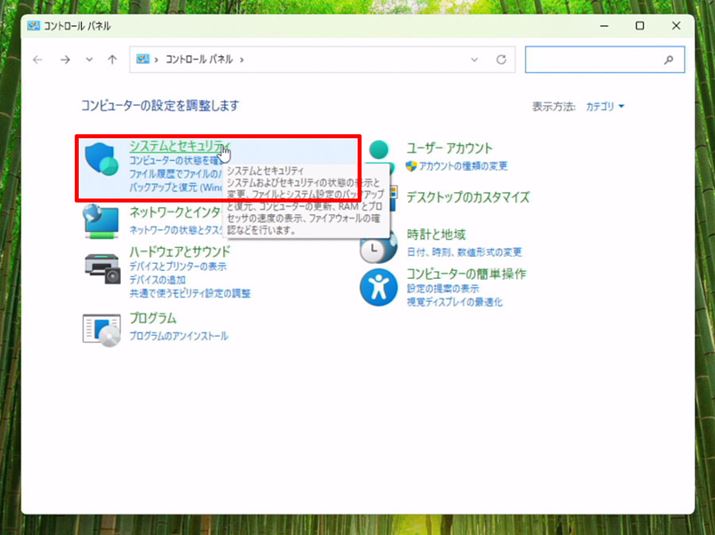The height and width of the screenshot is (535, 715).
Task: Click the Network and Internet globe icon
Action: pos(101,222)
